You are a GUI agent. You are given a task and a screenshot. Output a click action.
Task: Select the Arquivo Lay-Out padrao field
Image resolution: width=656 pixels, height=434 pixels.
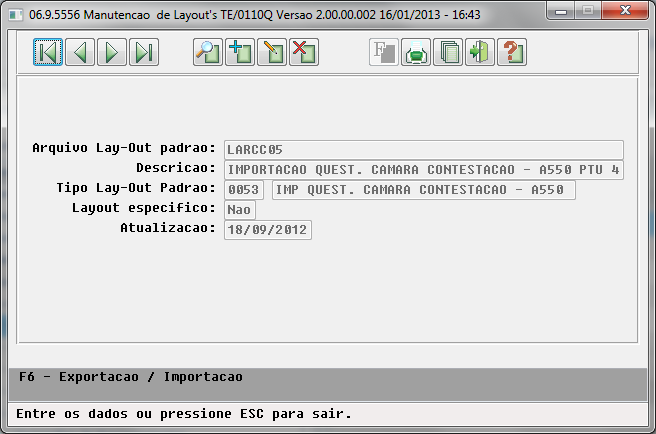tap(424, 149)
